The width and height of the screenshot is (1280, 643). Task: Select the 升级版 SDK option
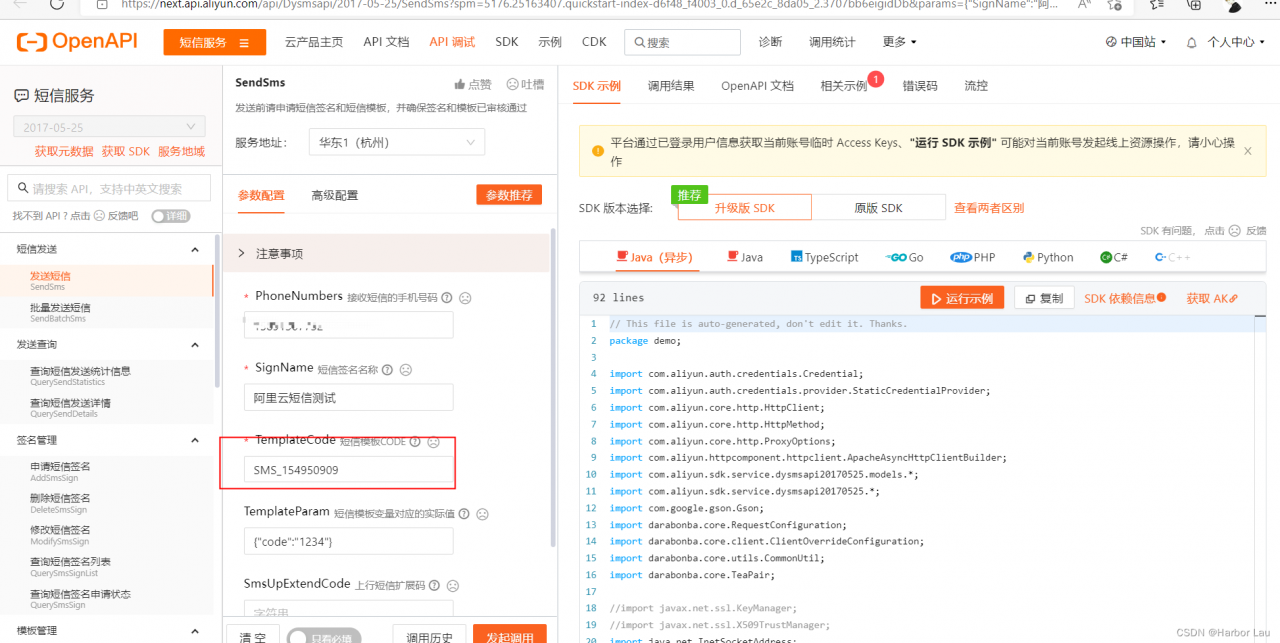coord(744,208)
